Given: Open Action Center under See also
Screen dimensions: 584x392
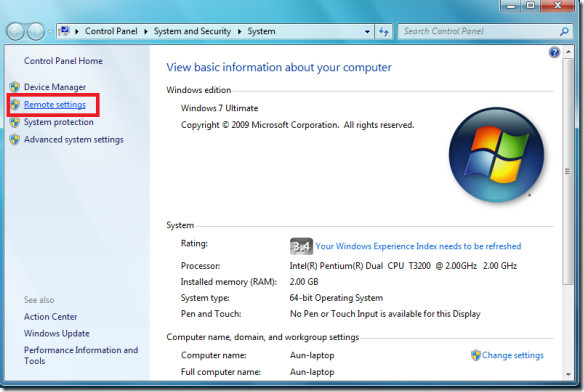Looking at the screenshot, I should 50,317.
